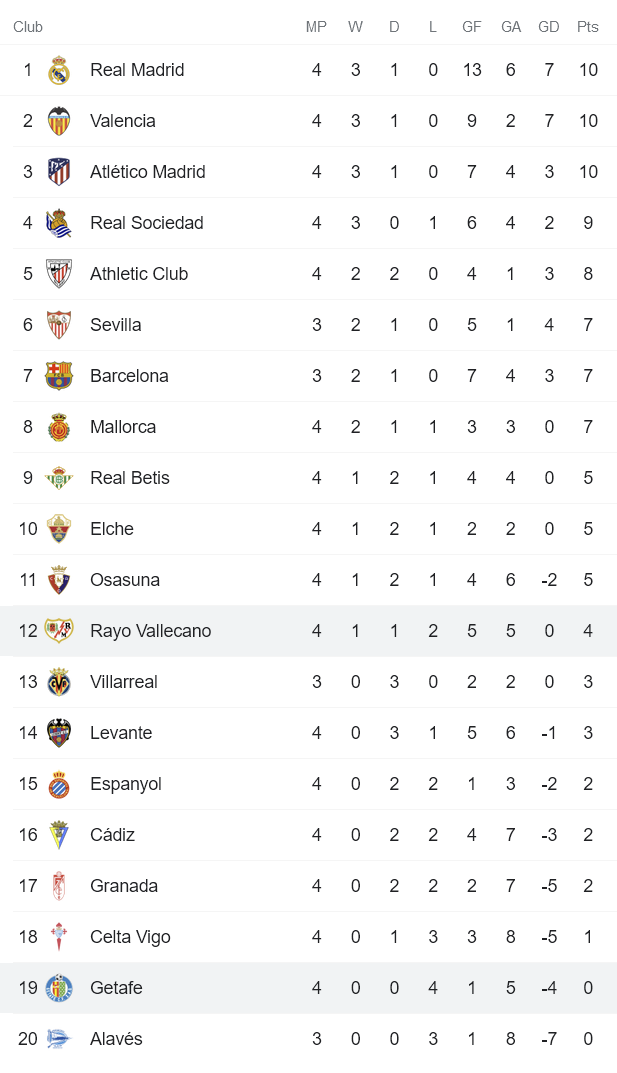
Task: Select the Athletic Club crest
Action: click(58, 273)
